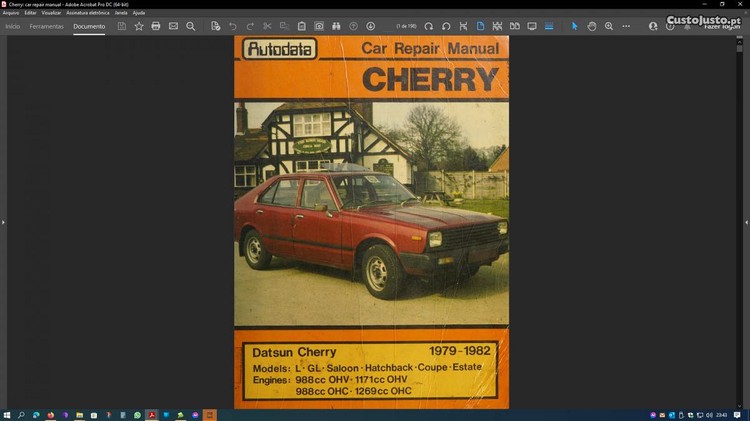750x421 pixels.
Task: Send the document by email using the envelope icon
Action: [173, 26]
